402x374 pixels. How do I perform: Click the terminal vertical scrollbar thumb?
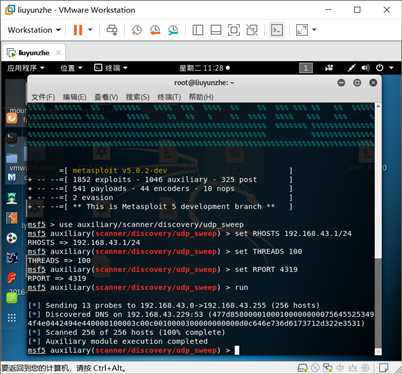tap(378, 302)
